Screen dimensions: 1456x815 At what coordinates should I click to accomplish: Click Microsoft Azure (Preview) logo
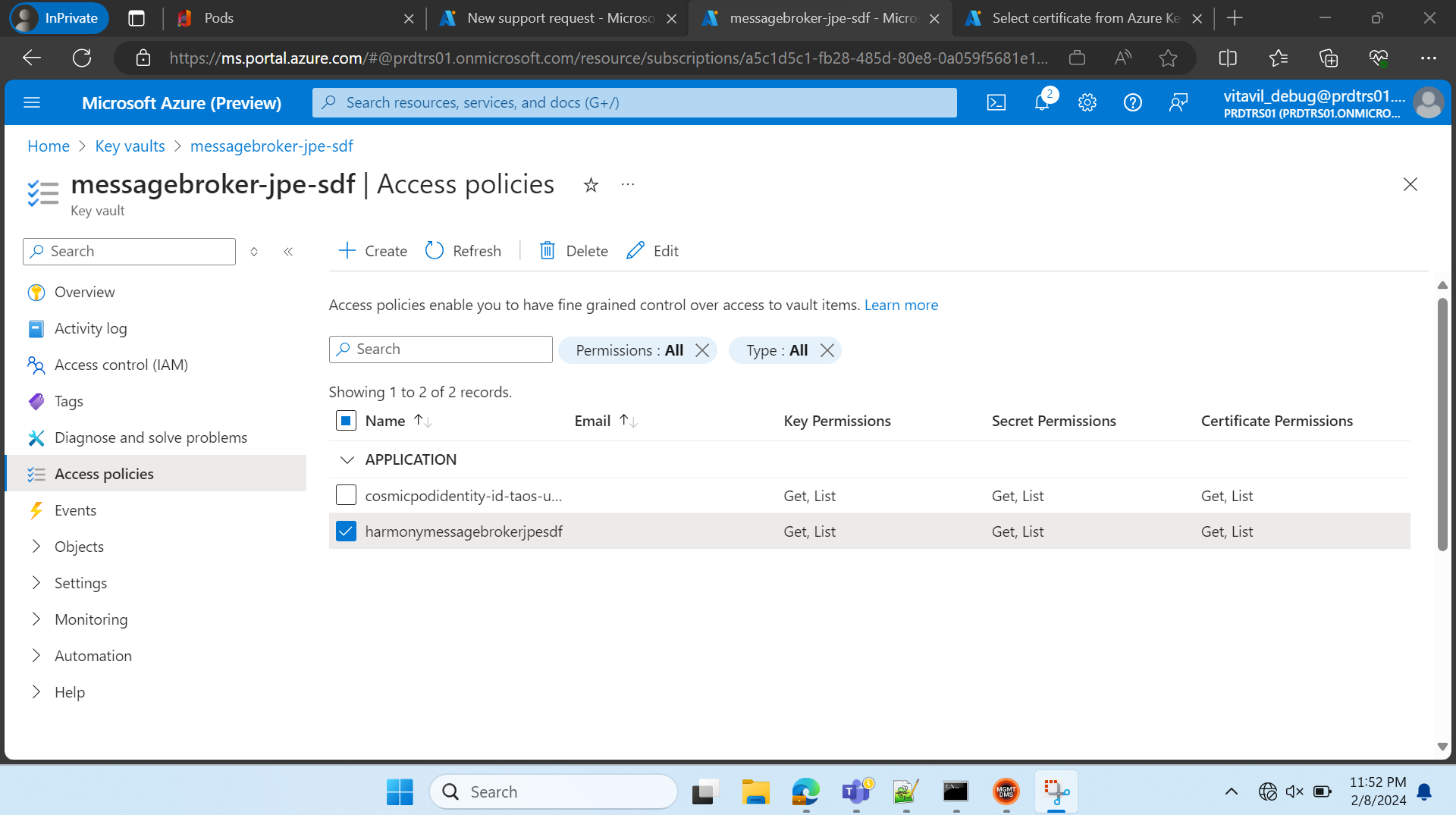coord(181,103)
